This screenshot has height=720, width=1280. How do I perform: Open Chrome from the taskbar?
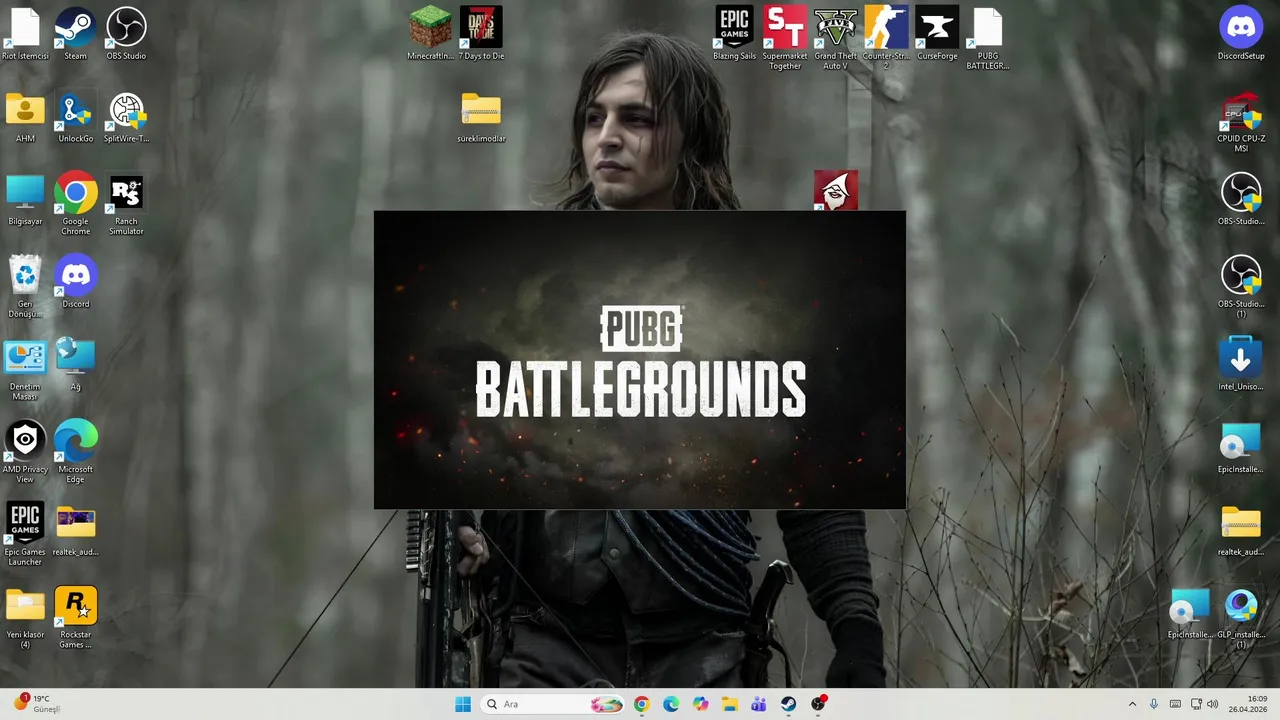[x=641, y=704]
